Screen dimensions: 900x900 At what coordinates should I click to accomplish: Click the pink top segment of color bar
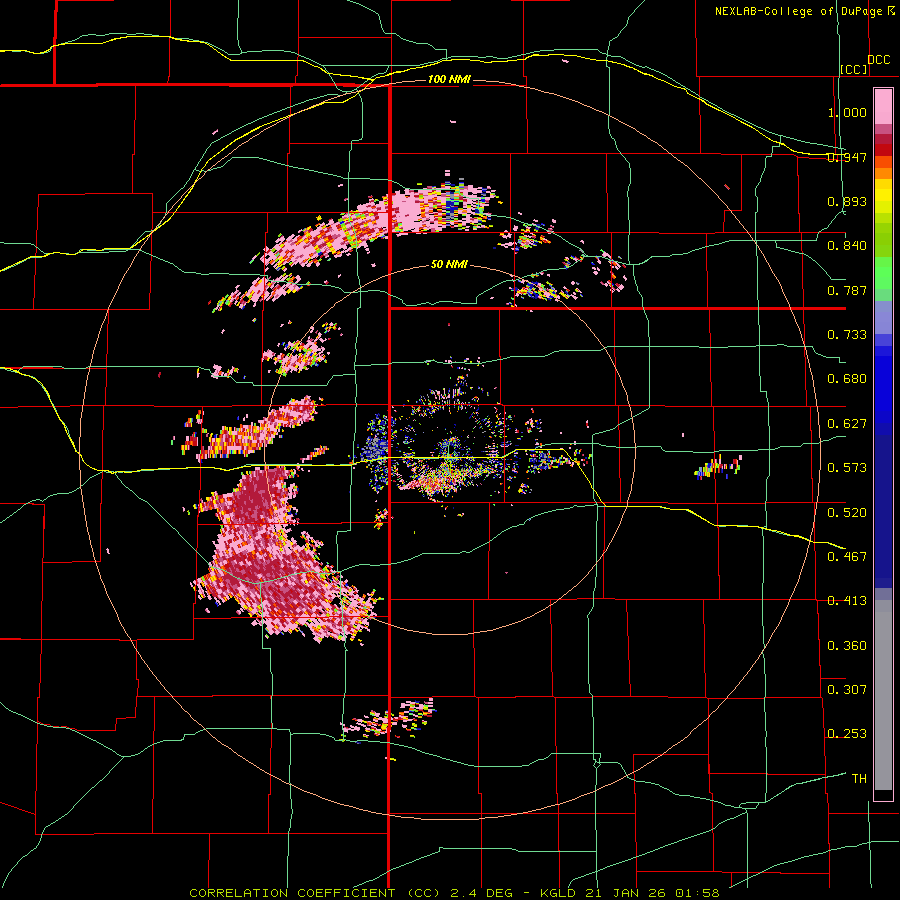click(883, 106)
